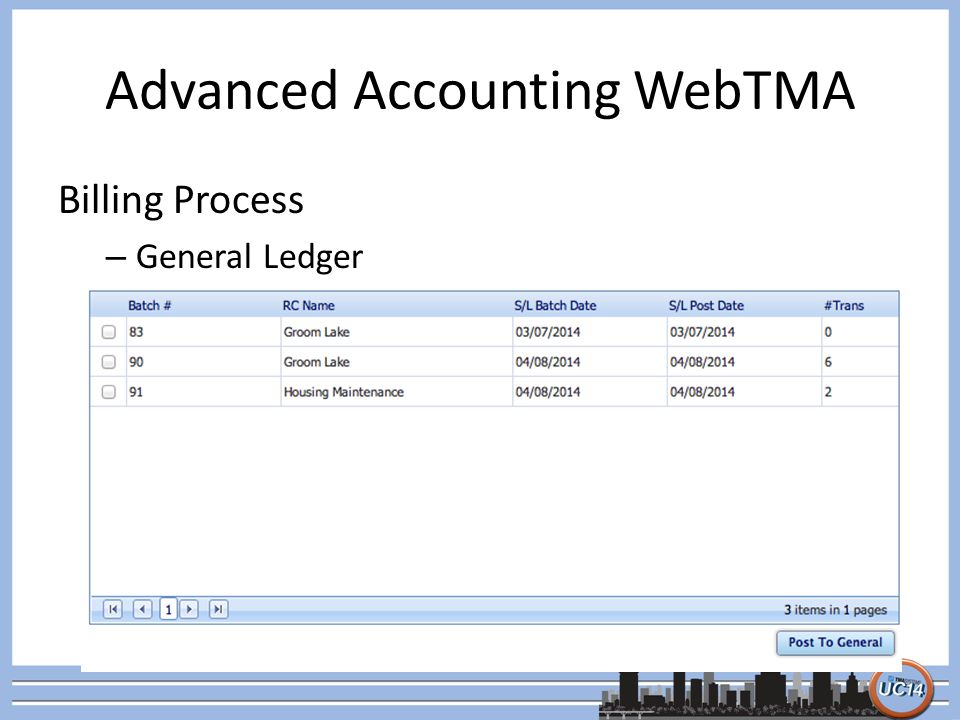The width and height of the screenshot is (960, 720).
Task: Sort by the RC Name column header
Action: pos(309,306)
